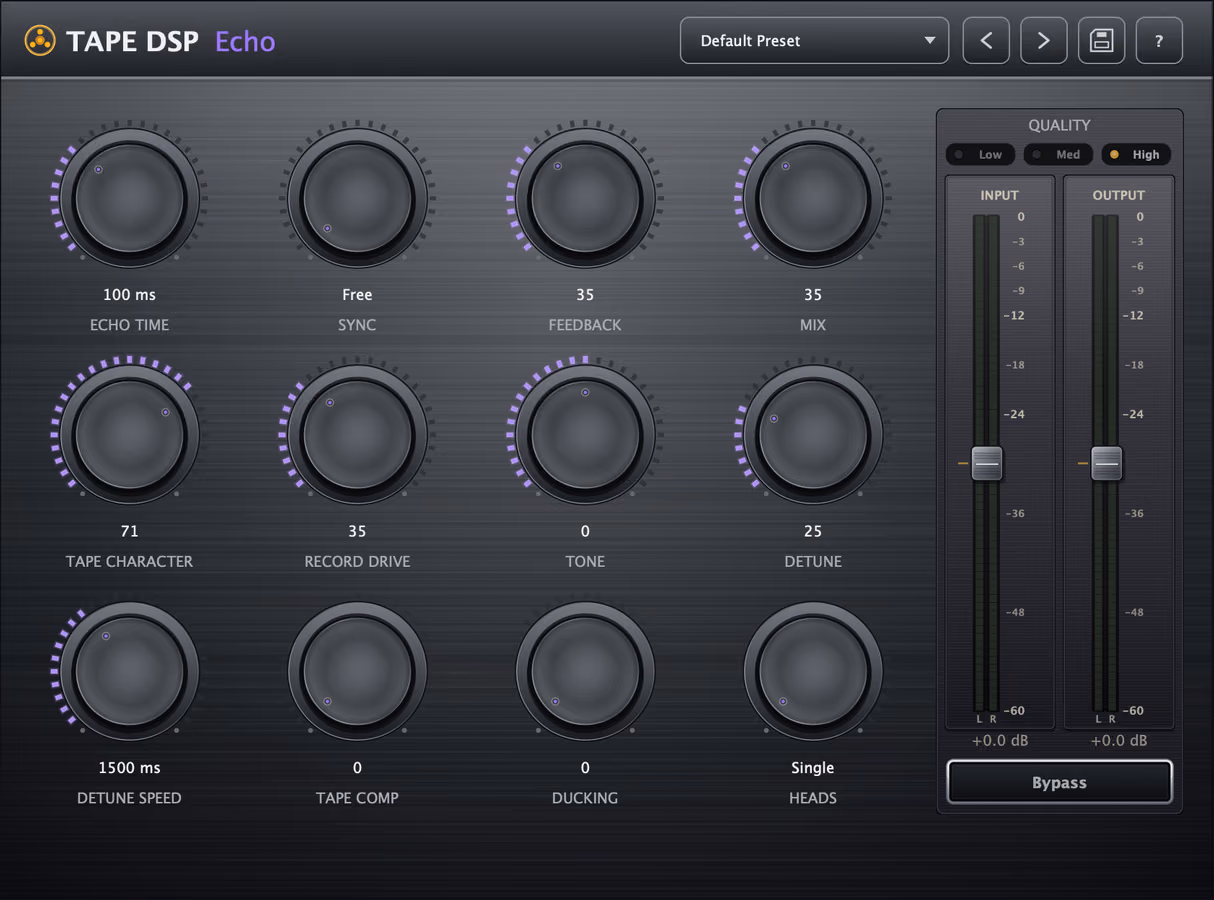
Task: Click the TAPE COMP label
Action: [x=357, y=798]
